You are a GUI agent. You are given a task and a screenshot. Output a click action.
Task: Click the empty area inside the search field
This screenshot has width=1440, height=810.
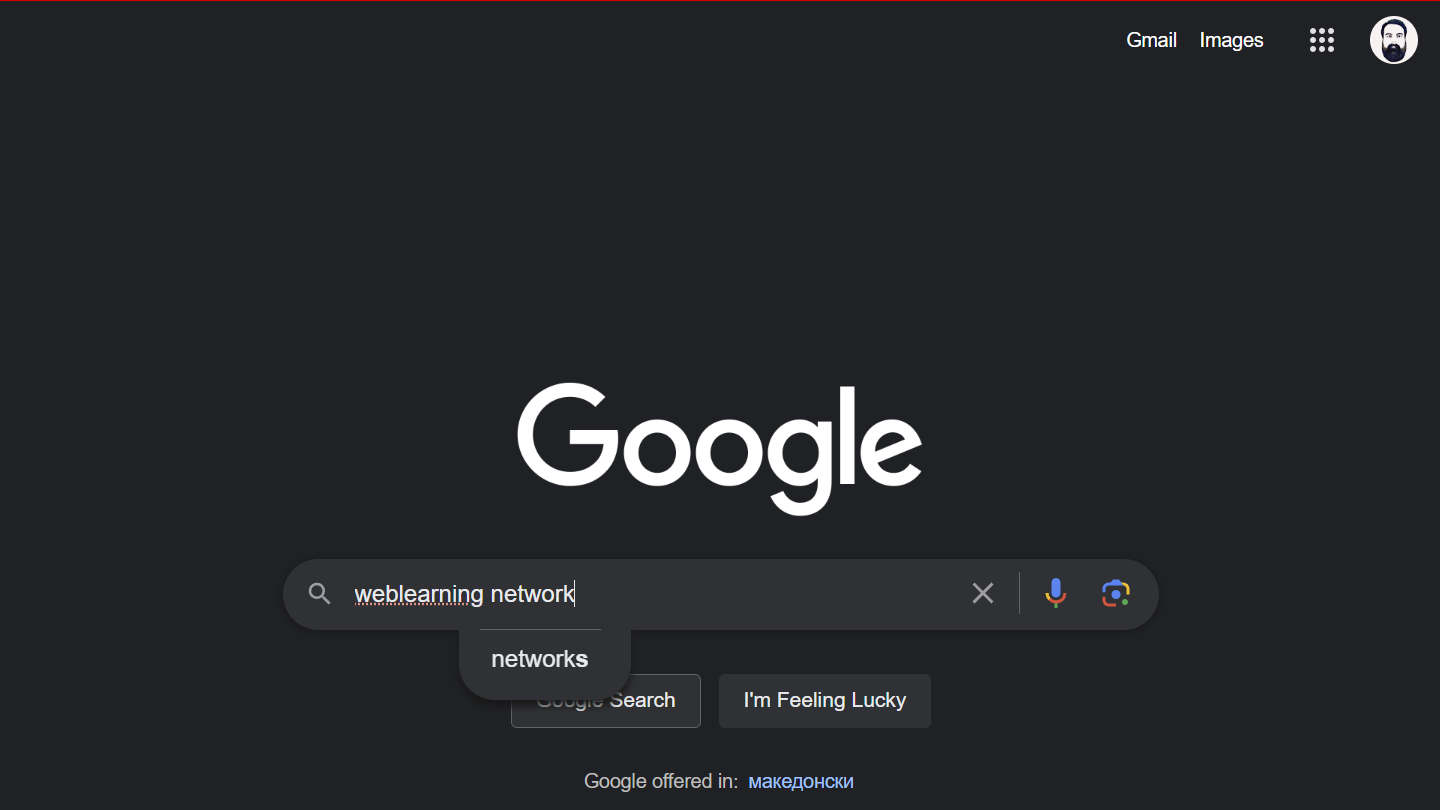pyautogui.click(x=770, y=594)
